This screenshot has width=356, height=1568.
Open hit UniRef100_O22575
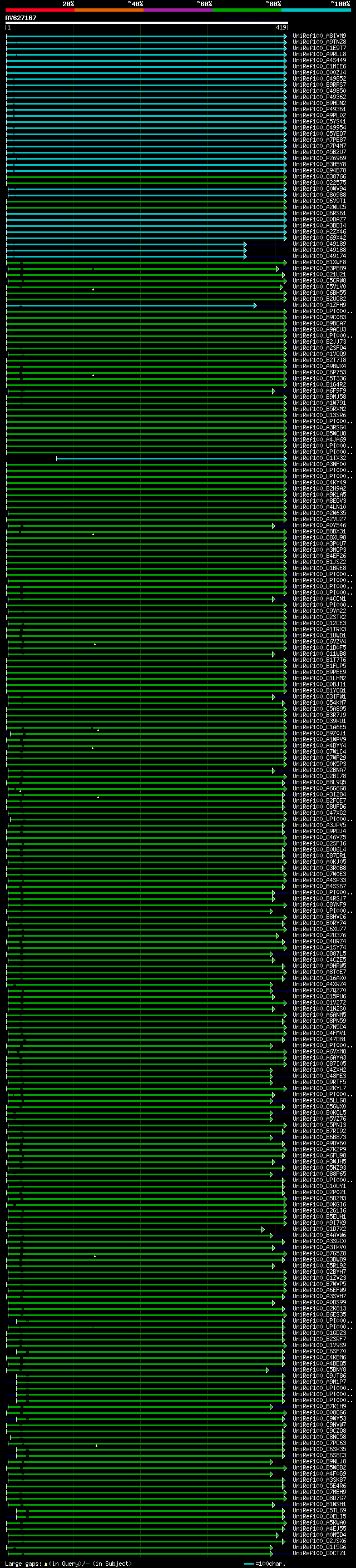click(x=319, y=182)
